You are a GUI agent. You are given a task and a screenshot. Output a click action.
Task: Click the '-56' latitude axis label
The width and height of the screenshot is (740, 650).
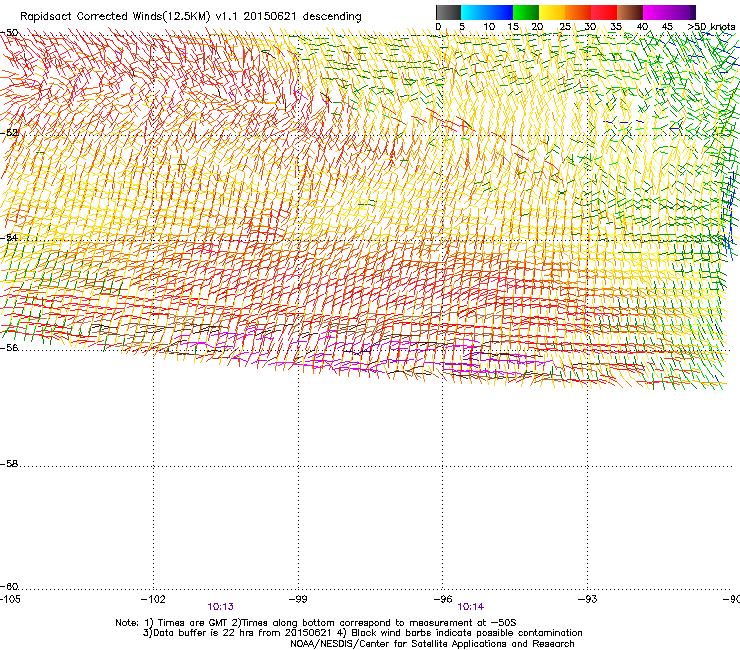(x=9, y=348)
